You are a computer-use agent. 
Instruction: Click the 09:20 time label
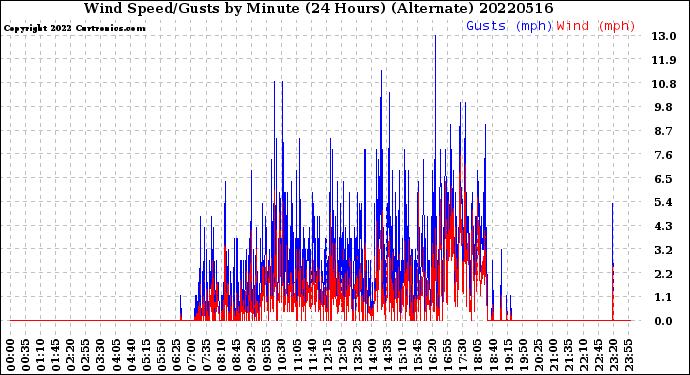point(252,355)
